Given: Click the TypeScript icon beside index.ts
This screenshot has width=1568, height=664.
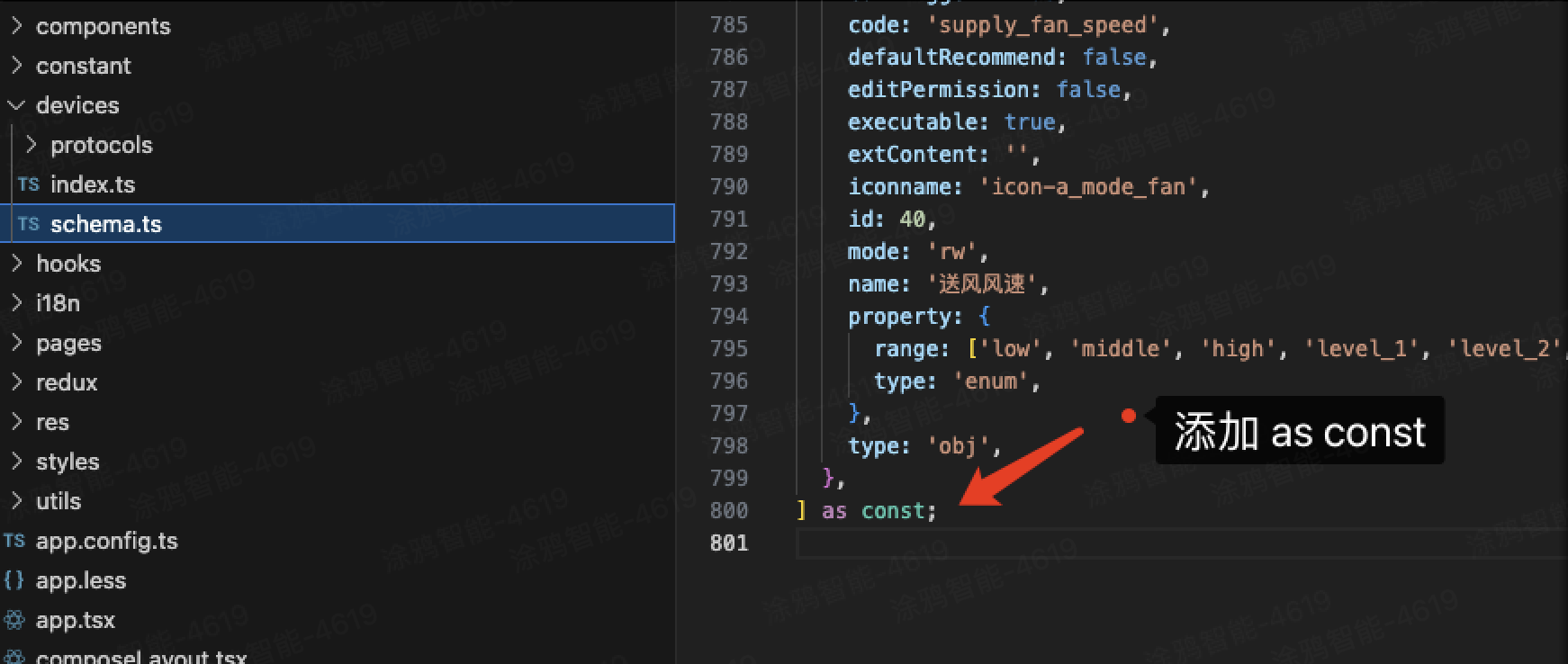Looking at the screenshot, I should click(28, 184).
